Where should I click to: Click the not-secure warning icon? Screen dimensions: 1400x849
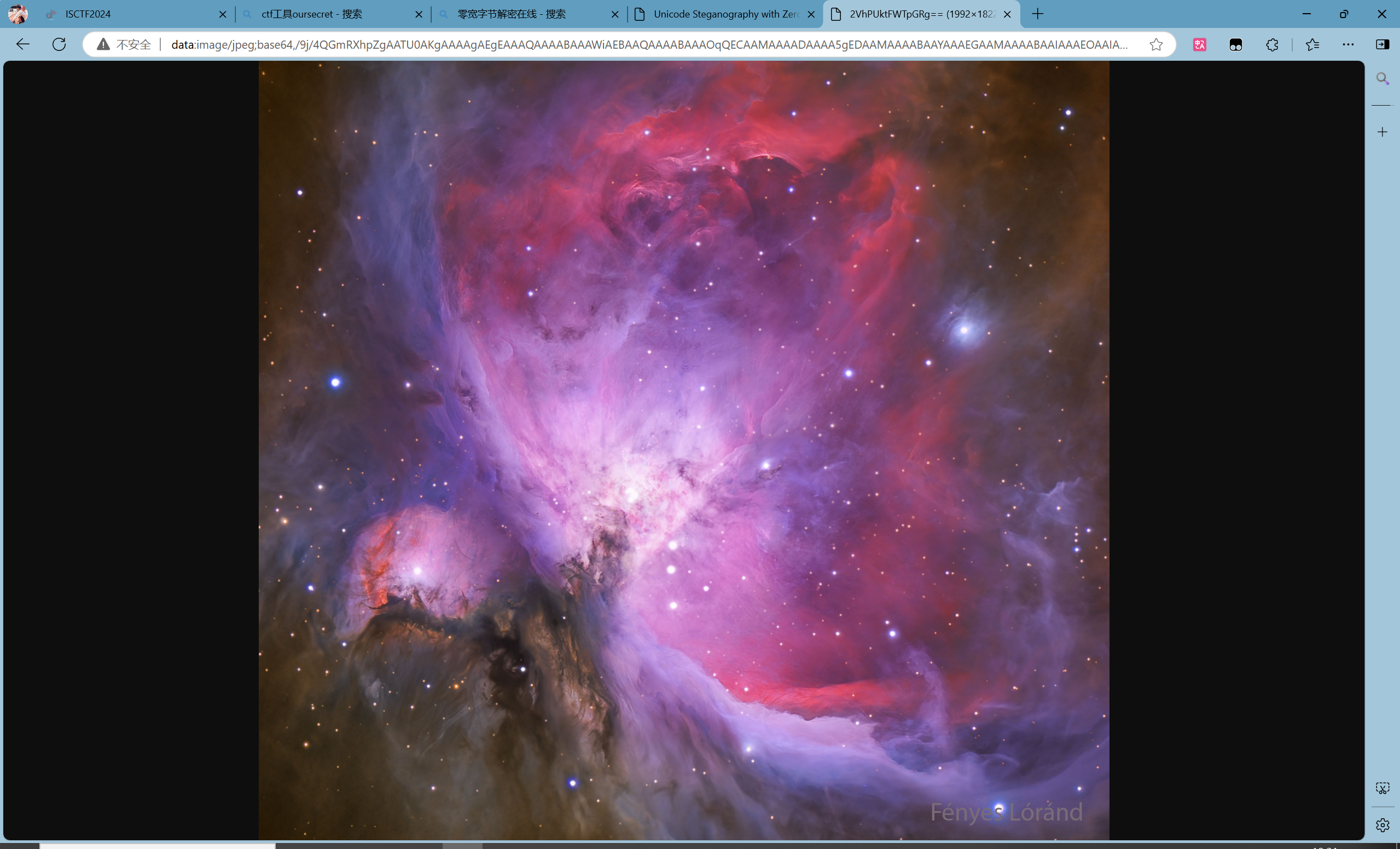click(x=103, y=44)
